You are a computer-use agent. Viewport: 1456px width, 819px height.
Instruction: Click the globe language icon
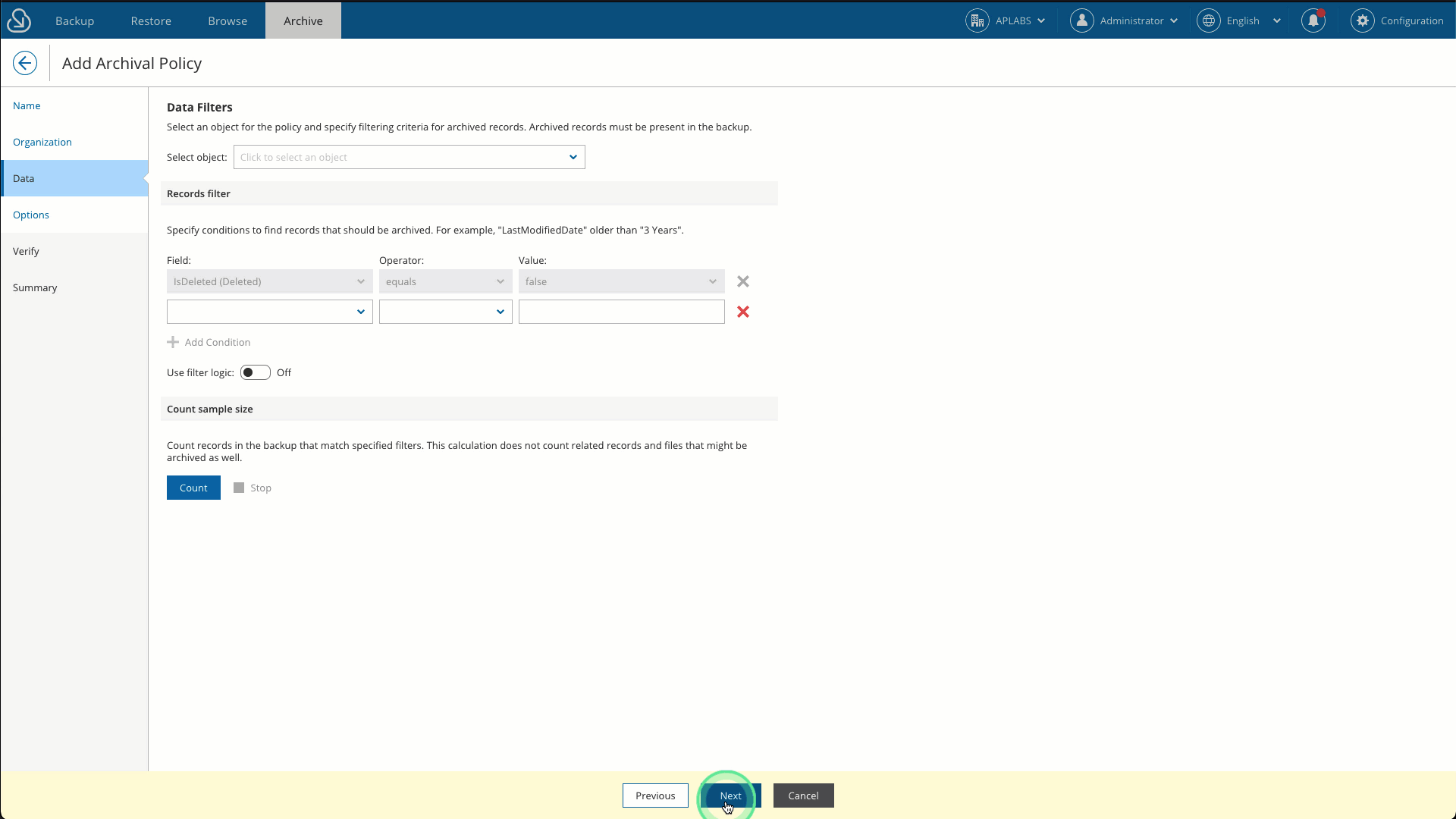tap(1209, 20)
